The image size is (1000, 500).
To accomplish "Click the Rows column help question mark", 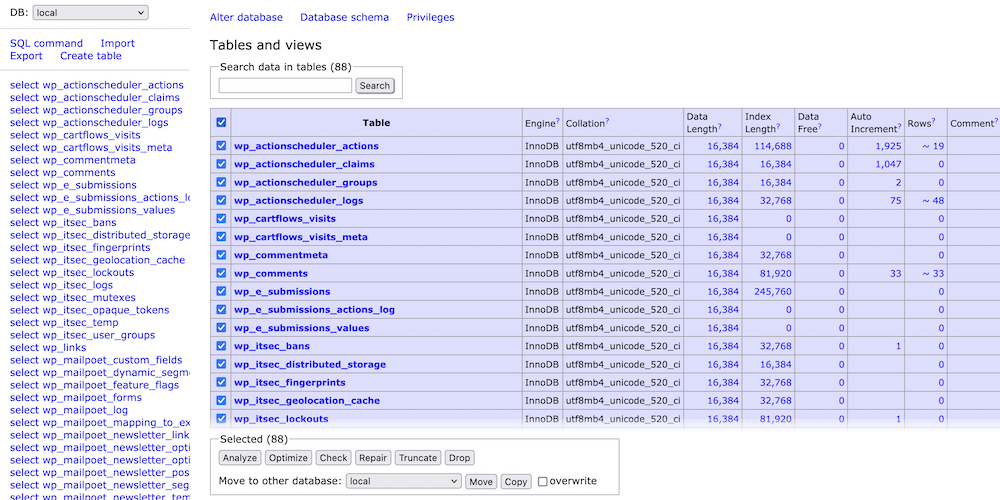I will pos(934,120).
